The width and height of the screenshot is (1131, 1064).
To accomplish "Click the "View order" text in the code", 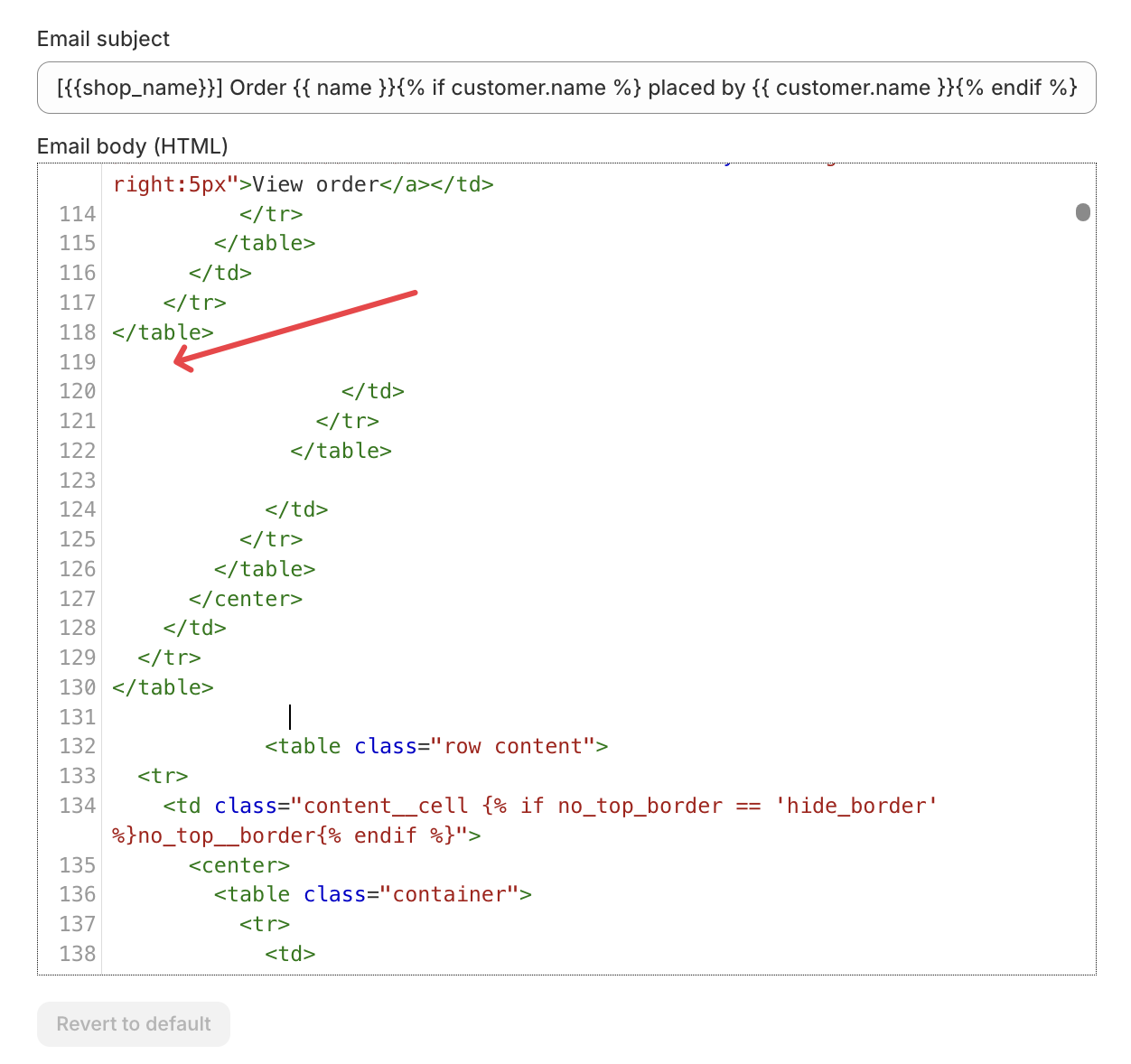I will tap(315, 184).
